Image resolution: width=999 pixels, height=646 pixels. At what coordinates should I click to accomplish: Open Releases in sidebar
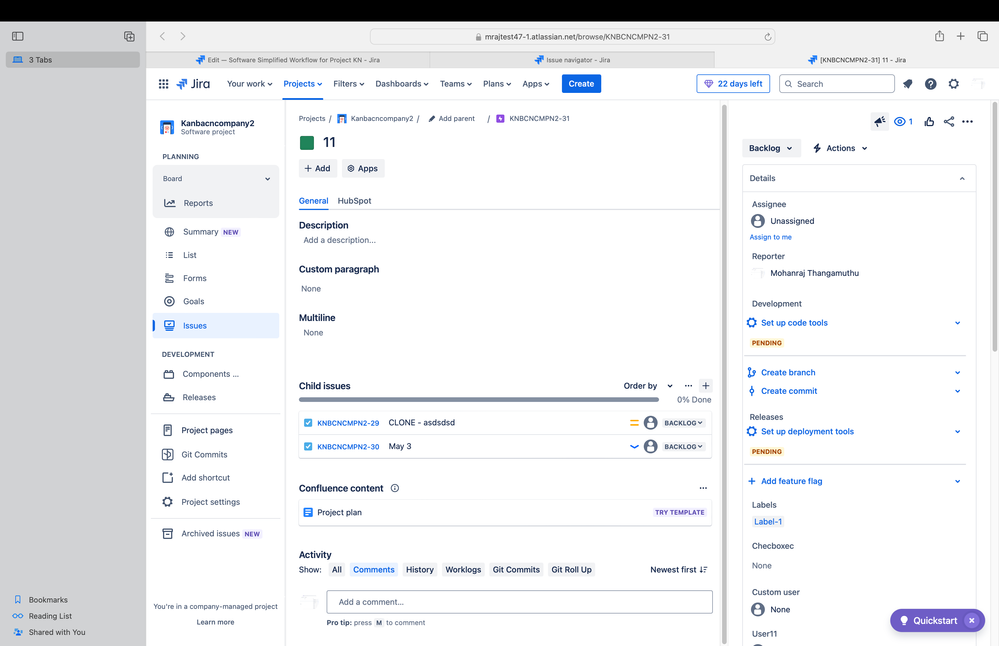tap(199, 397)
